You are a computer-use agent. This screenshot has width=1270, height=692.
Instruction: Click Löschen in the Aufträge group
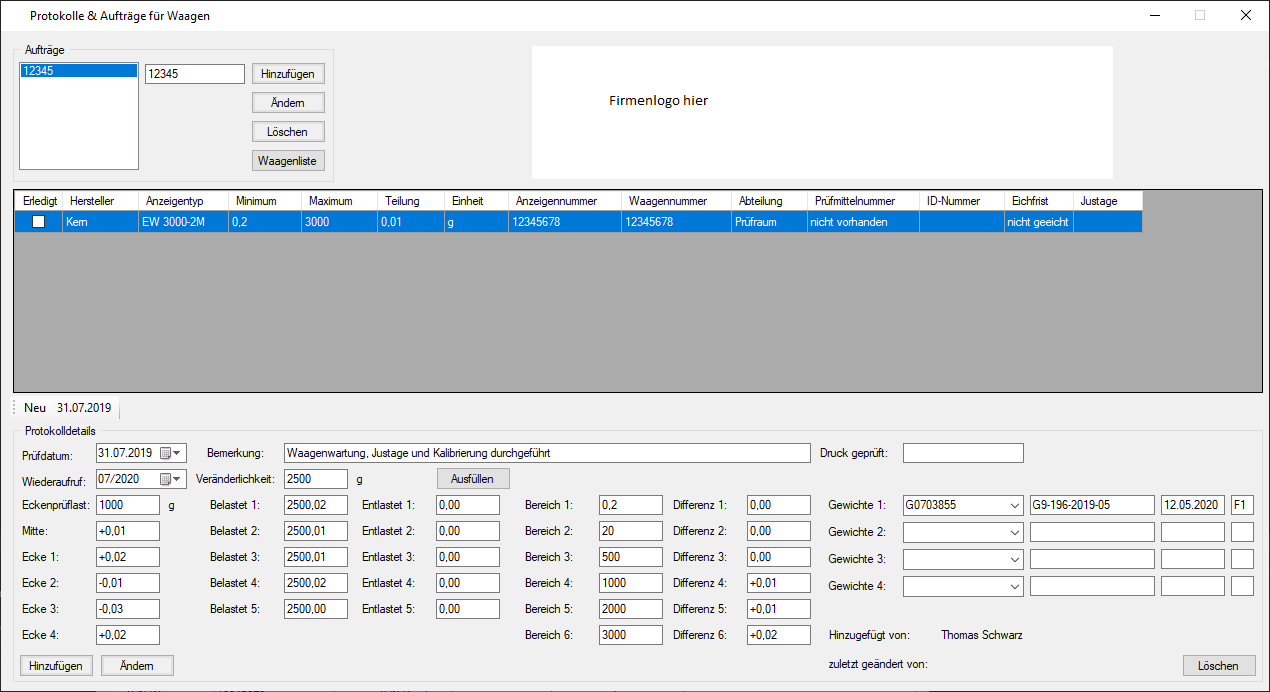pyautogui.click(x=288, y=132)
